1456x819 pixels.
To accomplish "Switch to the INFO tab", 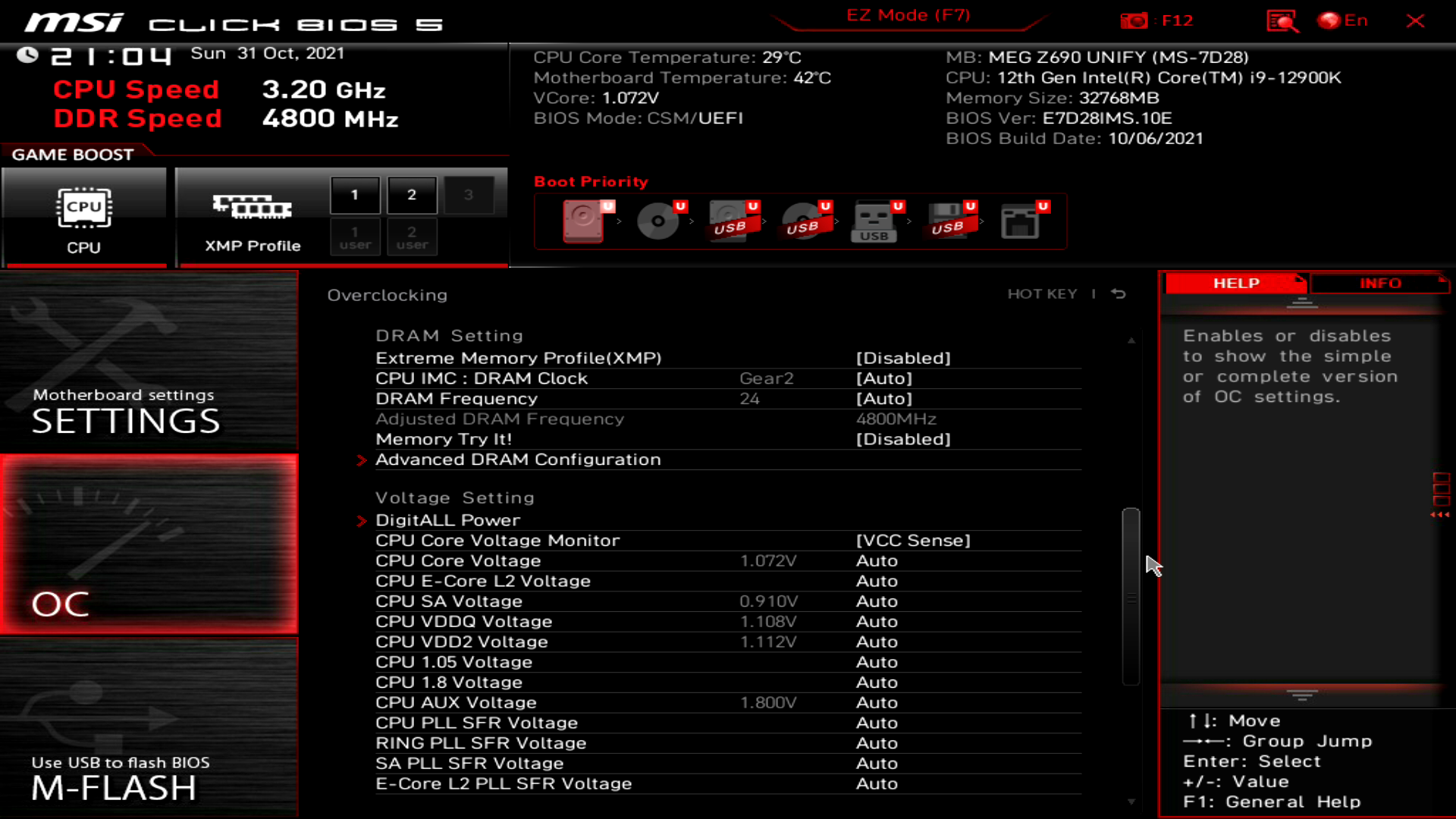I will click(1382, 283).
